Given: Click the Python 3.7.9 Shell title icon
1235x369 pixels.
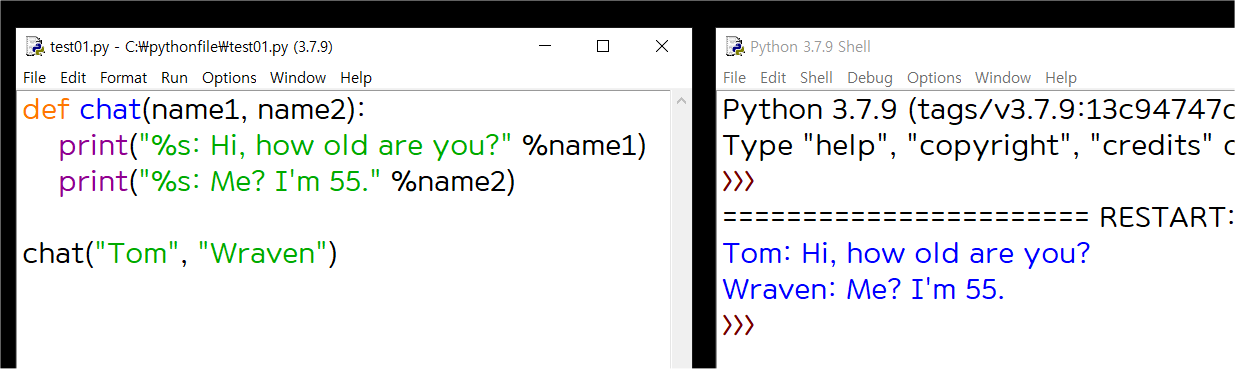Looking at the screenshot, I should 734,46.
